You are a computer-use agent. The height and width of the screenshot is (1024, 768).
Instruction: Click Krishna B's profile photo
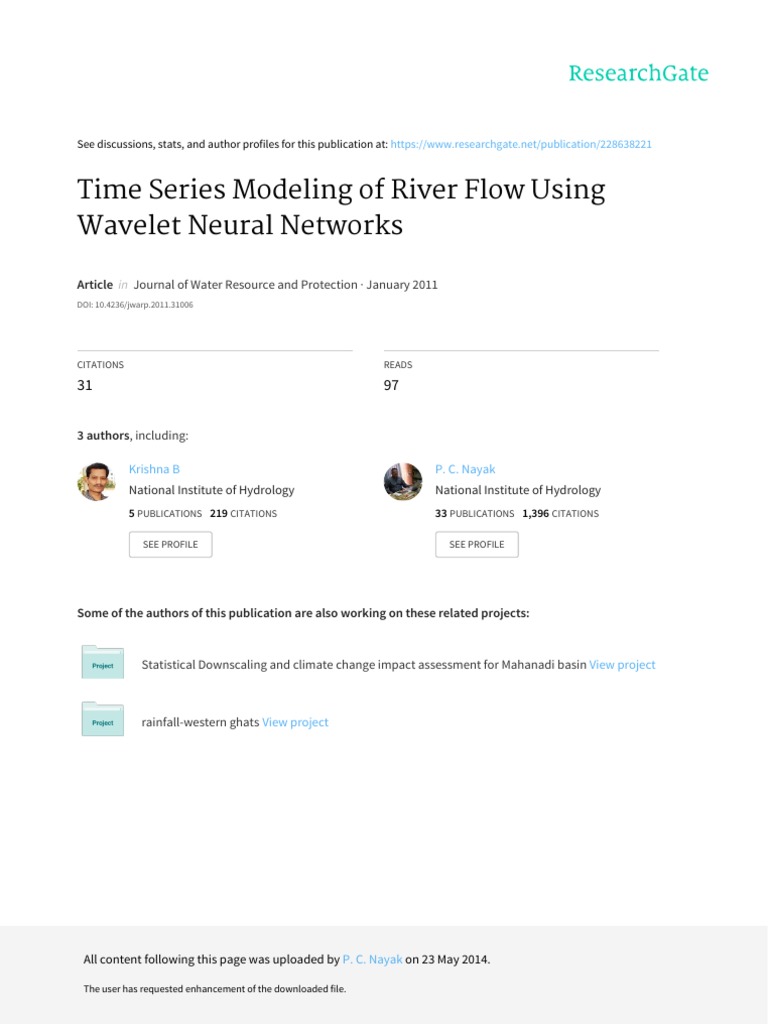pos(96,482)
